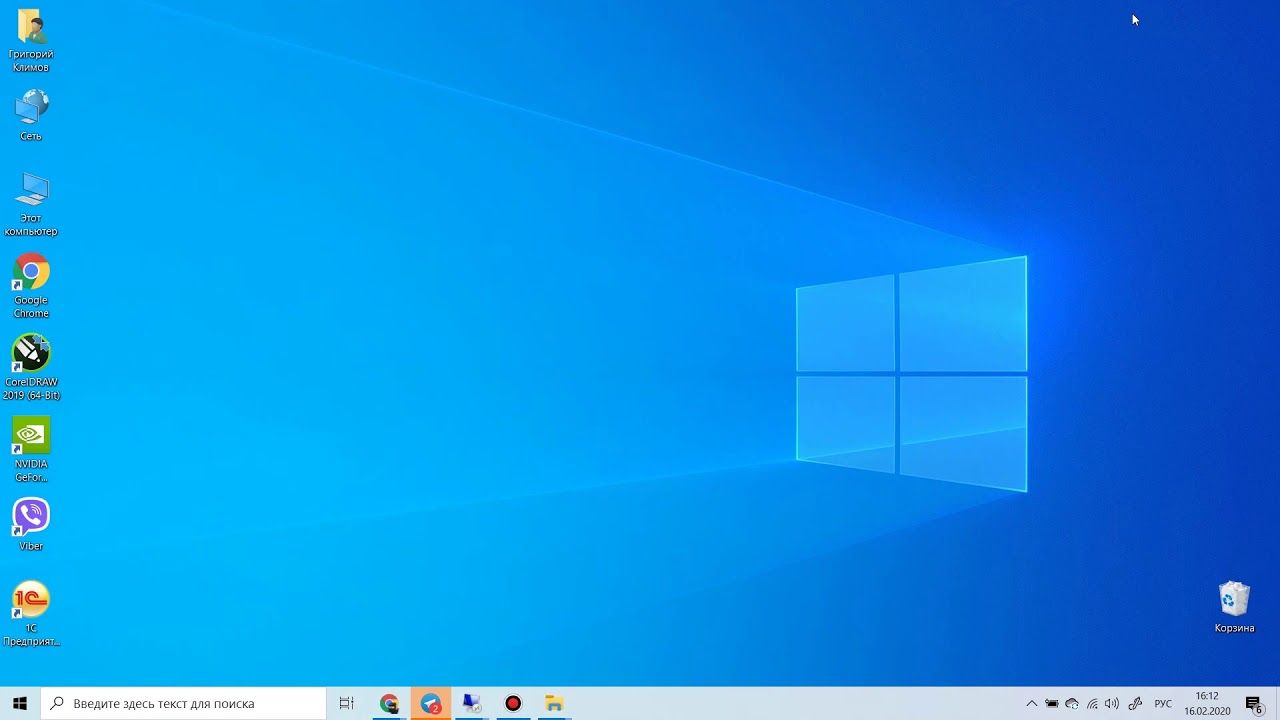This screenshot has width=1280, height=720.
Task: Select the 1C Предприятие desktop shortcut
Action: pos(31,600)
